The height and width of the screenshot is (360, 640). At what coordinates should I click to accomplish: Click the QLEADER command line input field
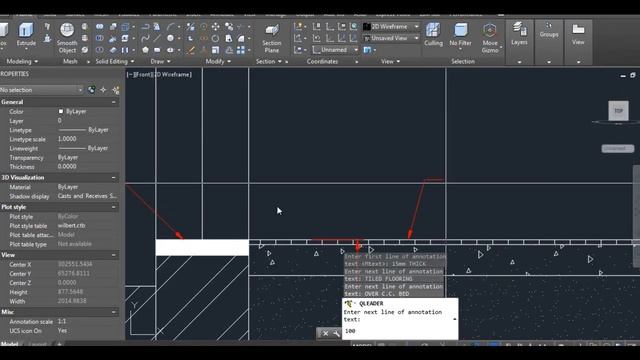click(400, 331)
